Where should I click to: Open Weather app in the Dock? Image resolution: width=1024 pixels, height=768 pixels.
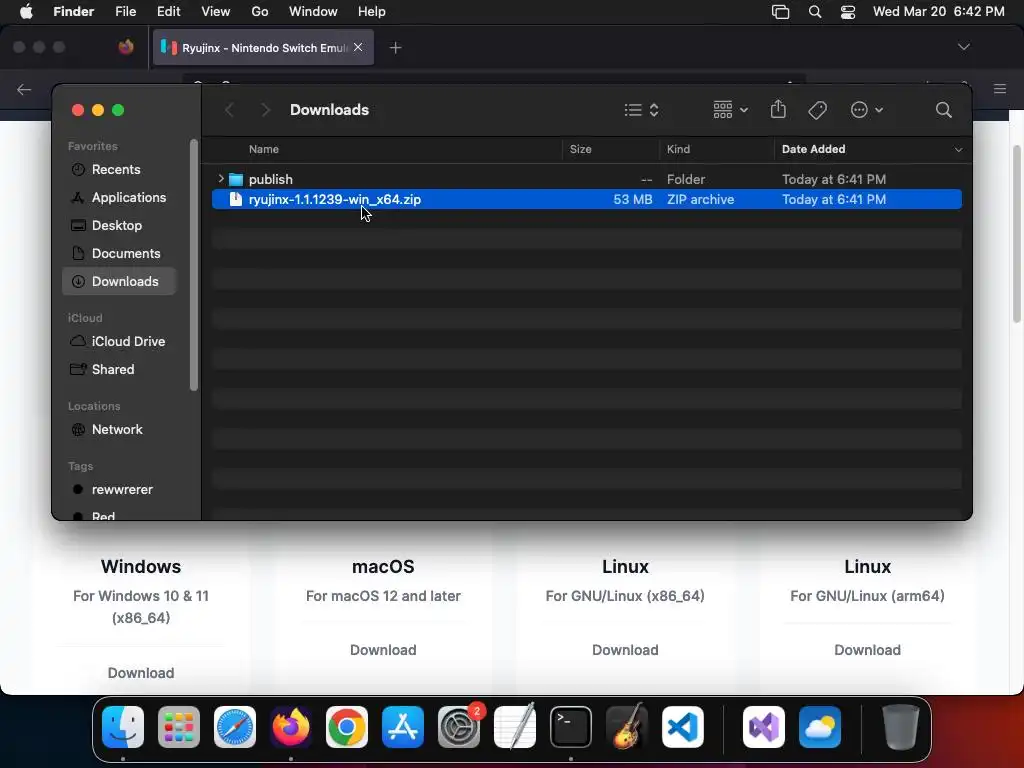[820, 727]
